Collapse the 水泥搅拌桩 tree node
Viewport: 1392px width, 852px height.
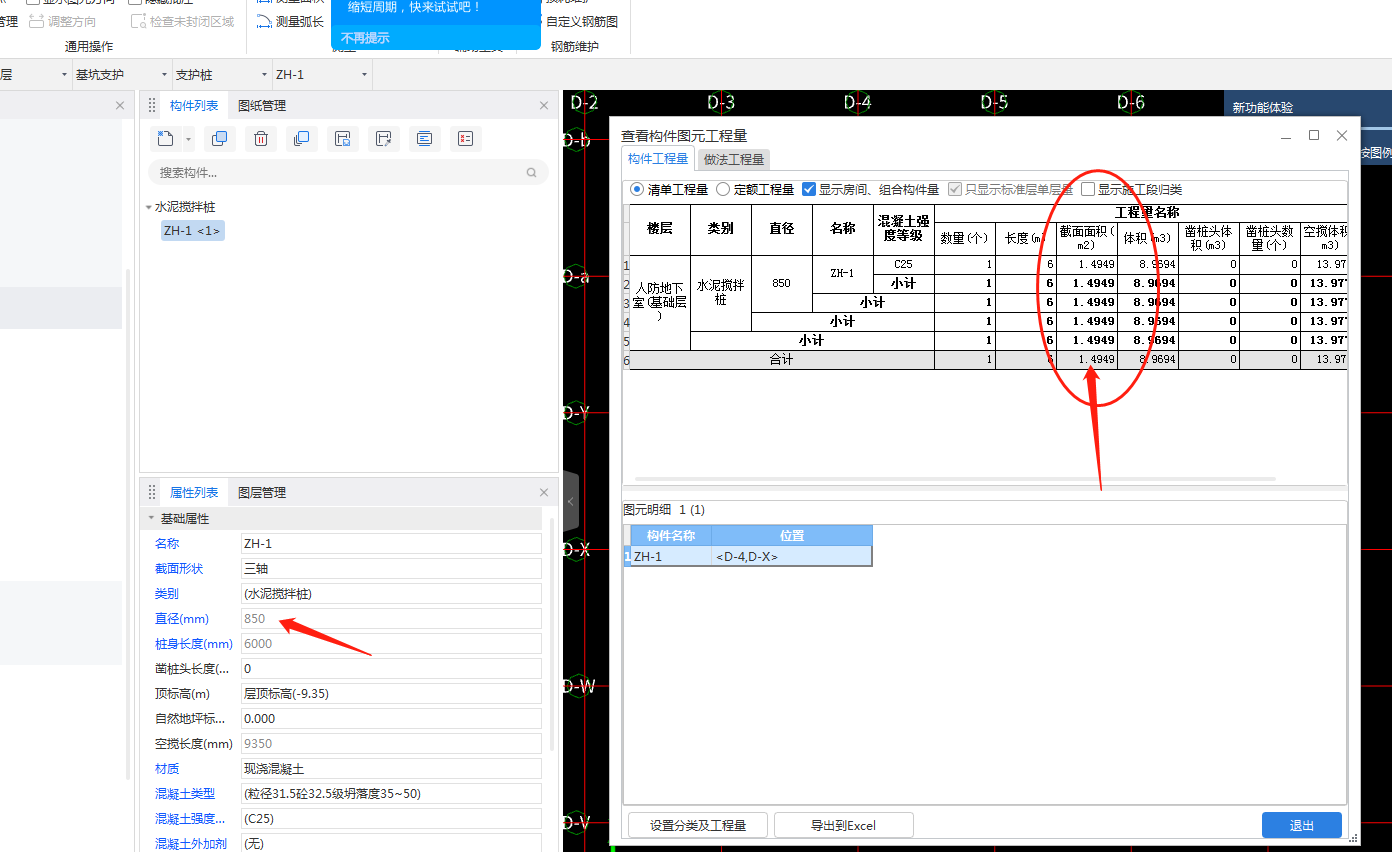click(x=149, y=207)
